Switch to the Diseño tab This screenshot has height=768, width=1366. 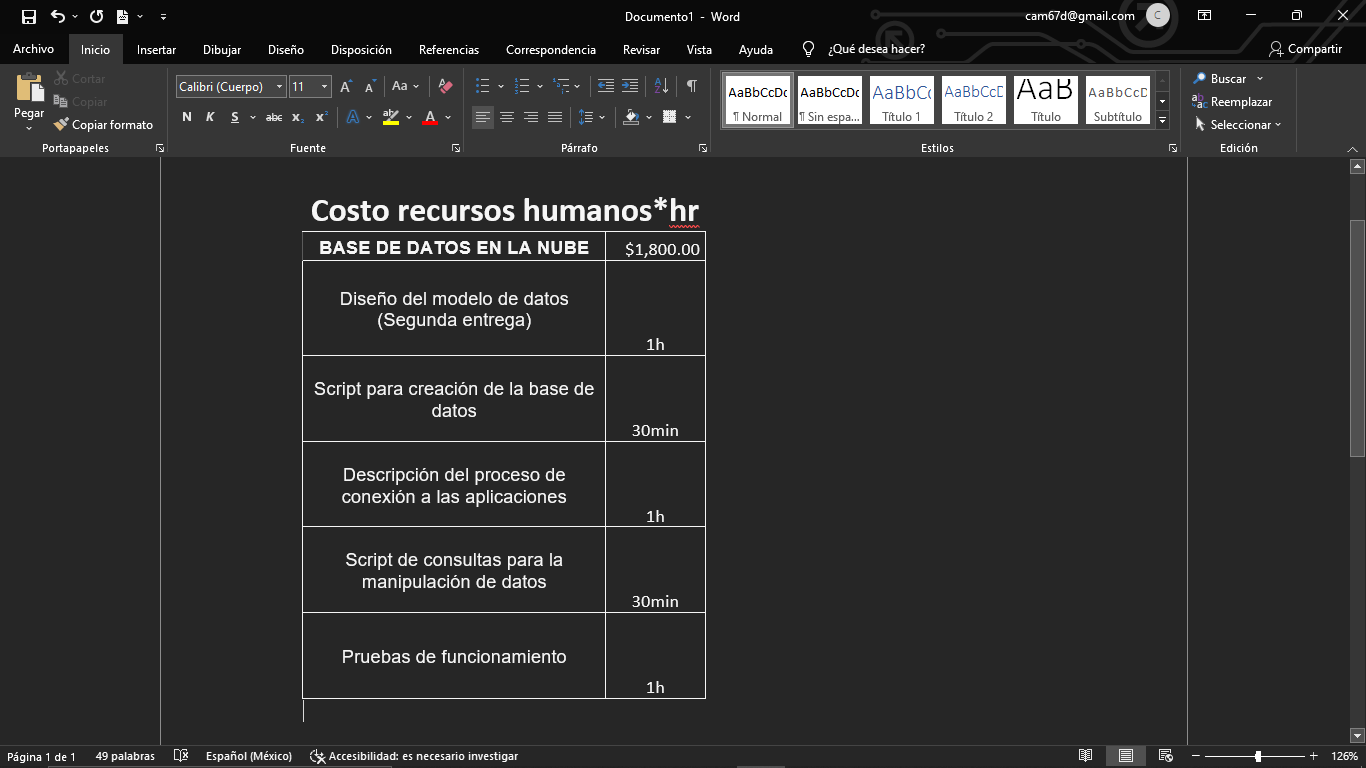286,49
